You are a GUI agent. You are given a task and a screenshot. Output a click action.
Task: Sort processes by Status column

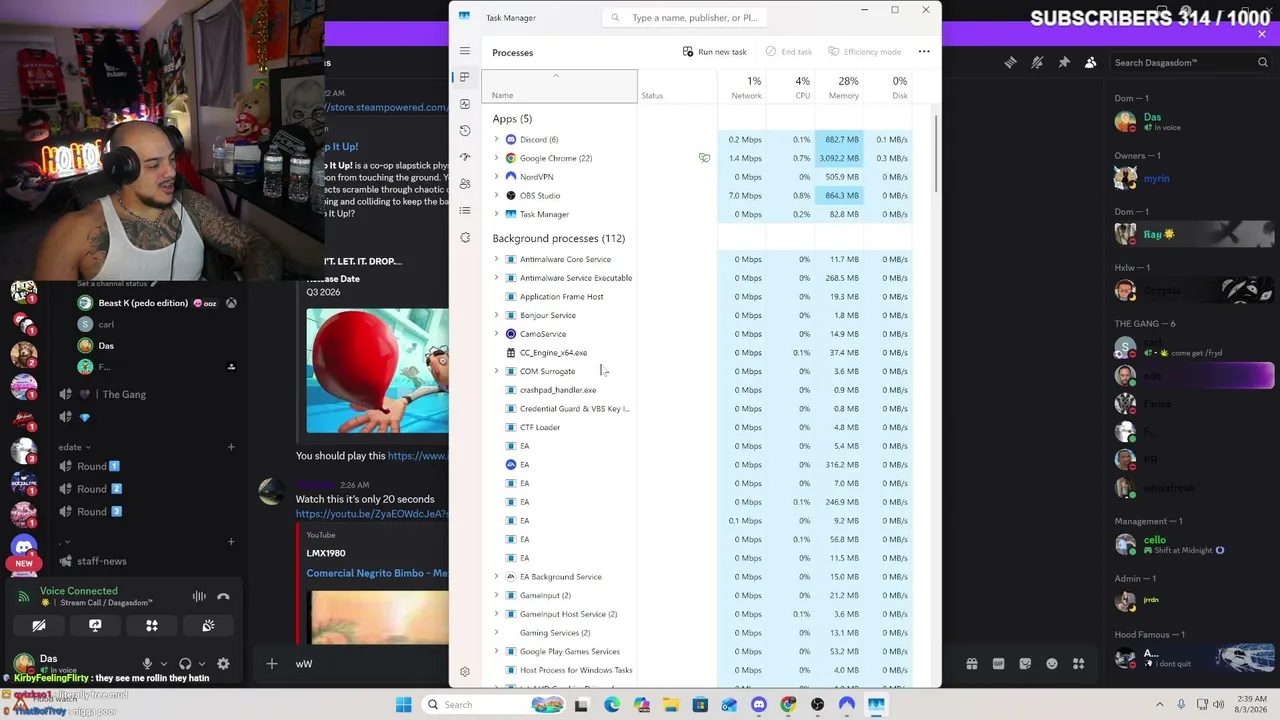pos(677,87)
